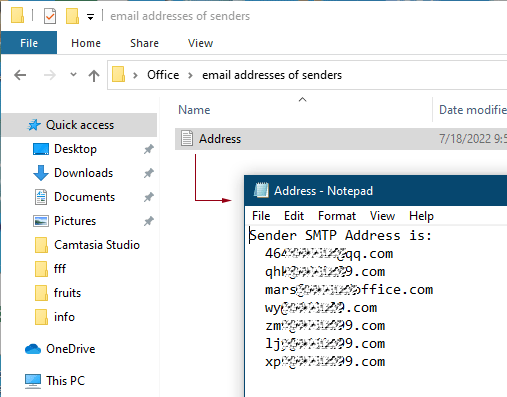
Task: Sort by the Name column header
Action: tap(194, 110)
